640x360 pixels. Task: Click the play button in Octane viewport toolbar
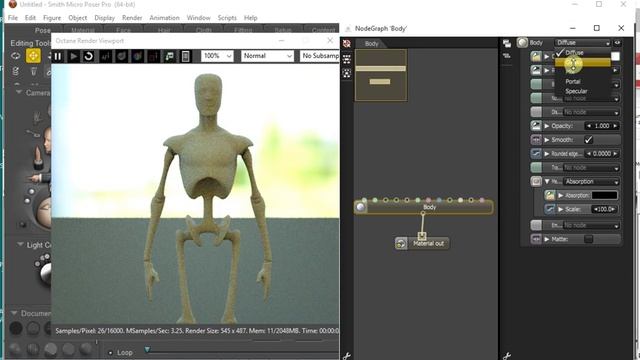pyautogui.click(x=73, y=56)
